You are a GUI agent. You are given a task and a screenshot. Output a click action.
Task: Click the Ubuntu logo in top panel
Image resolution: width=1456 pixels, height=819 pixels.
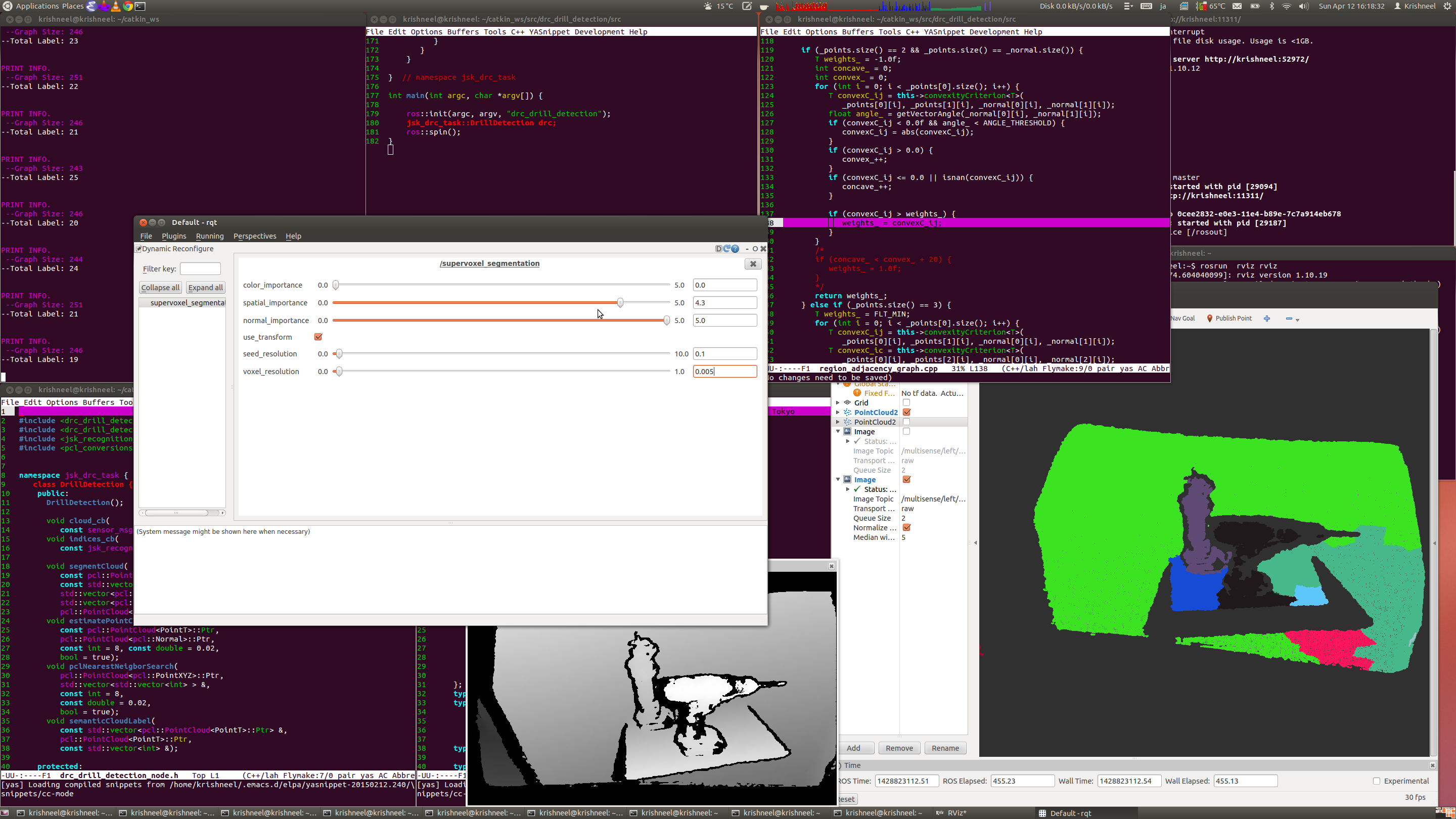tap(8, 6)
